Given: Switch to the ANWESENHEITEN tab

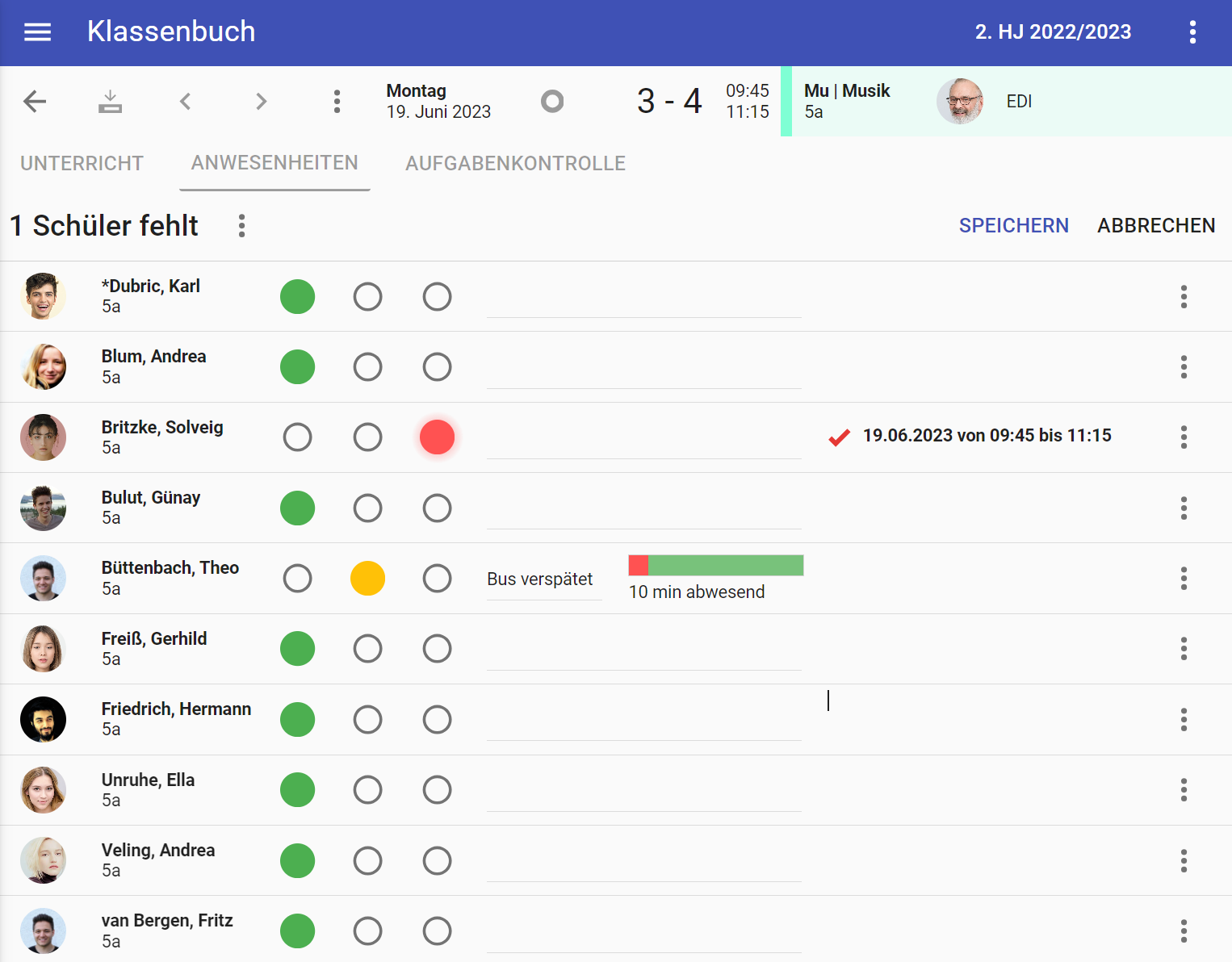Looking at the screenshot, I should pos(274,163).
